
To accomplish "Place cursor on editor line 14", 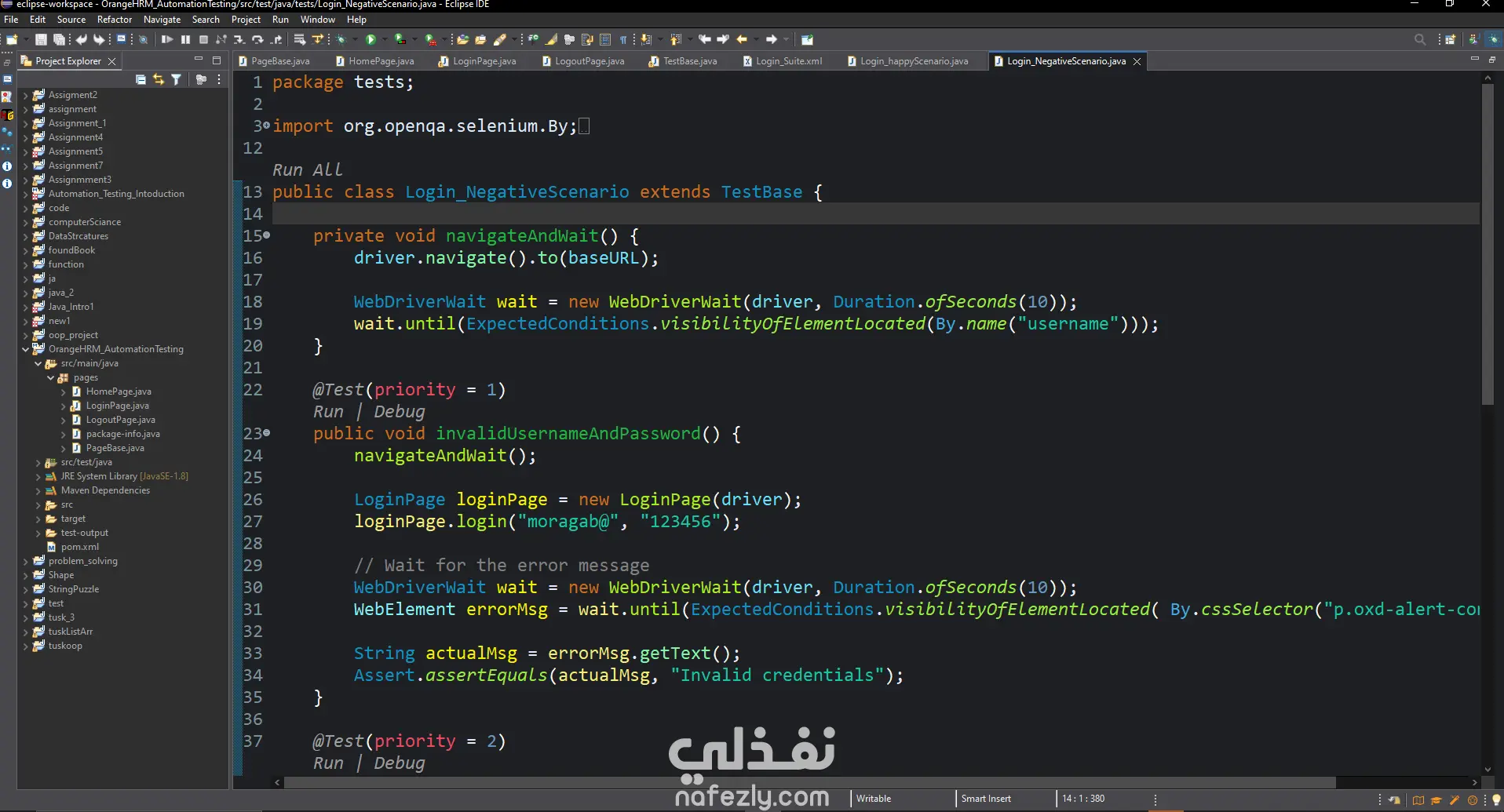I will (875, 214).
